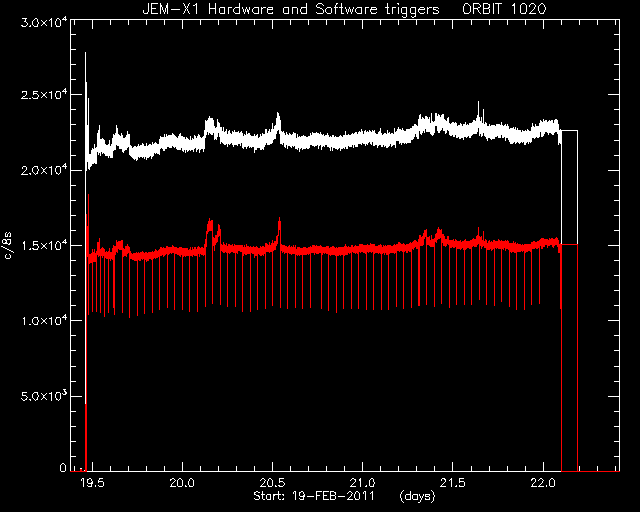Click the white curve spike near day 21.65
This screenshot has height=512, width=640.
click(x=478, y=110)
